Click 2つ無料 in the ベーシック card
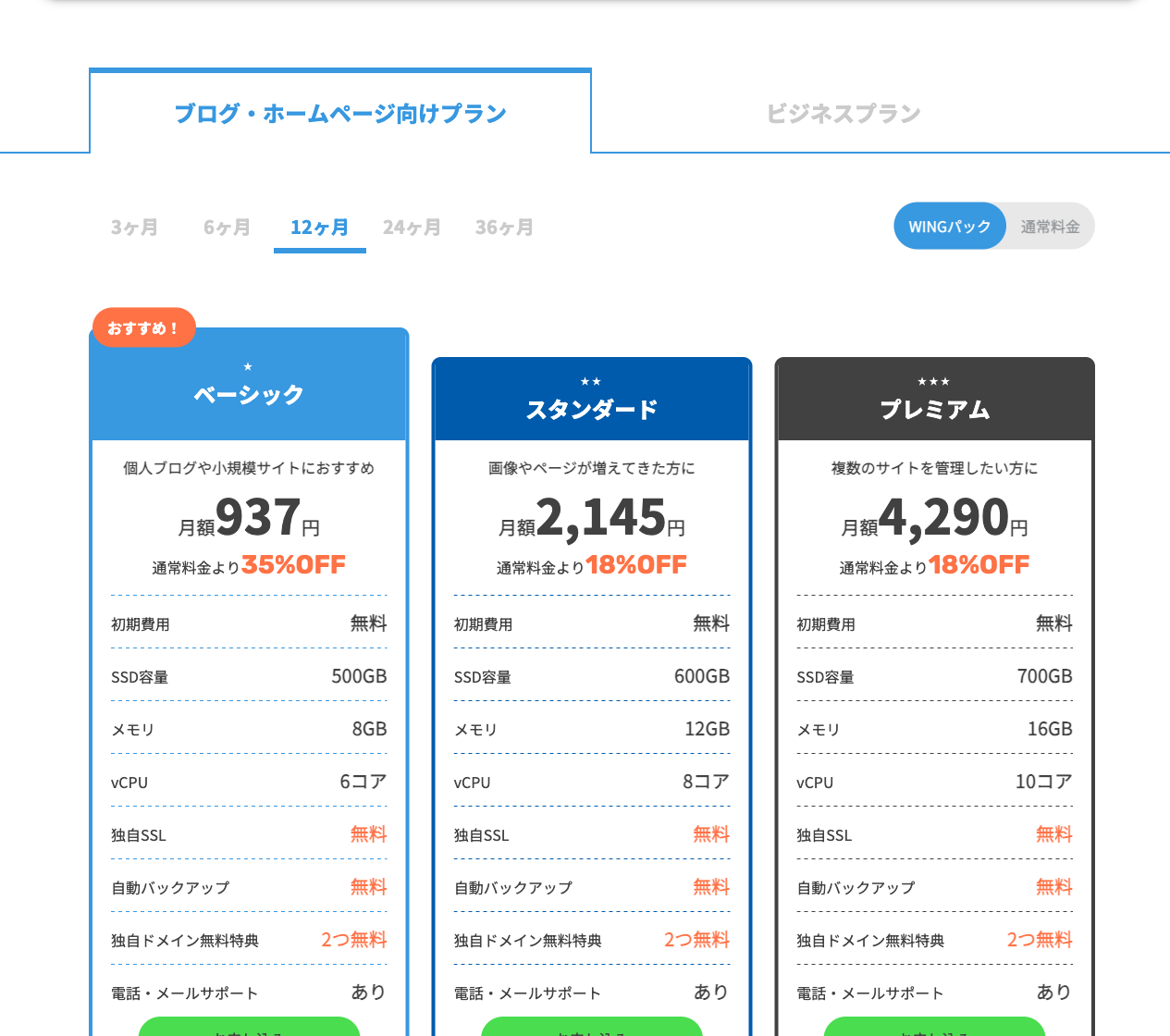 point(354,940)
